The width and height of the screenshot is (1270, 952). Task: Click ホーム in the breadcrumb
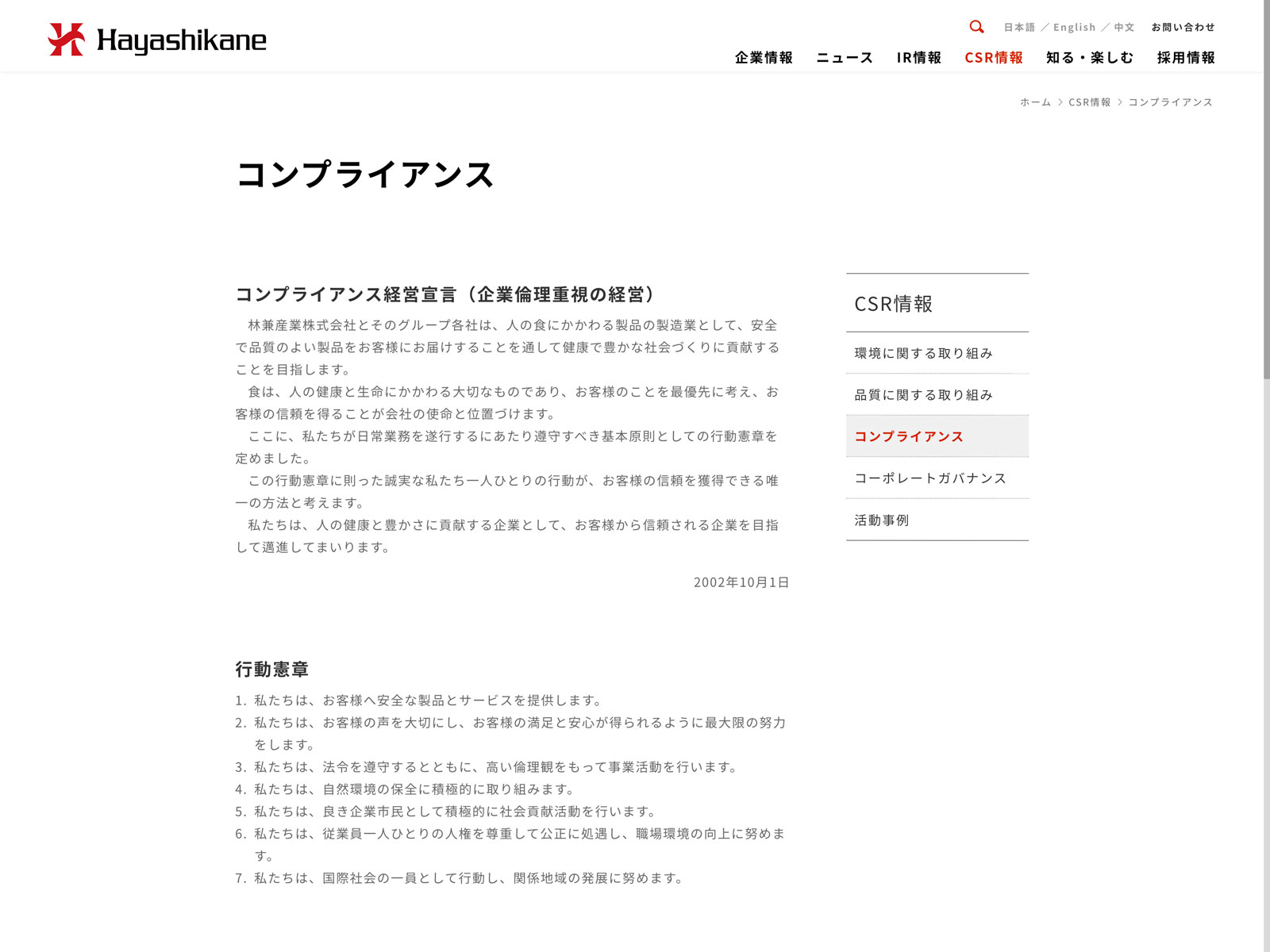1035,102
